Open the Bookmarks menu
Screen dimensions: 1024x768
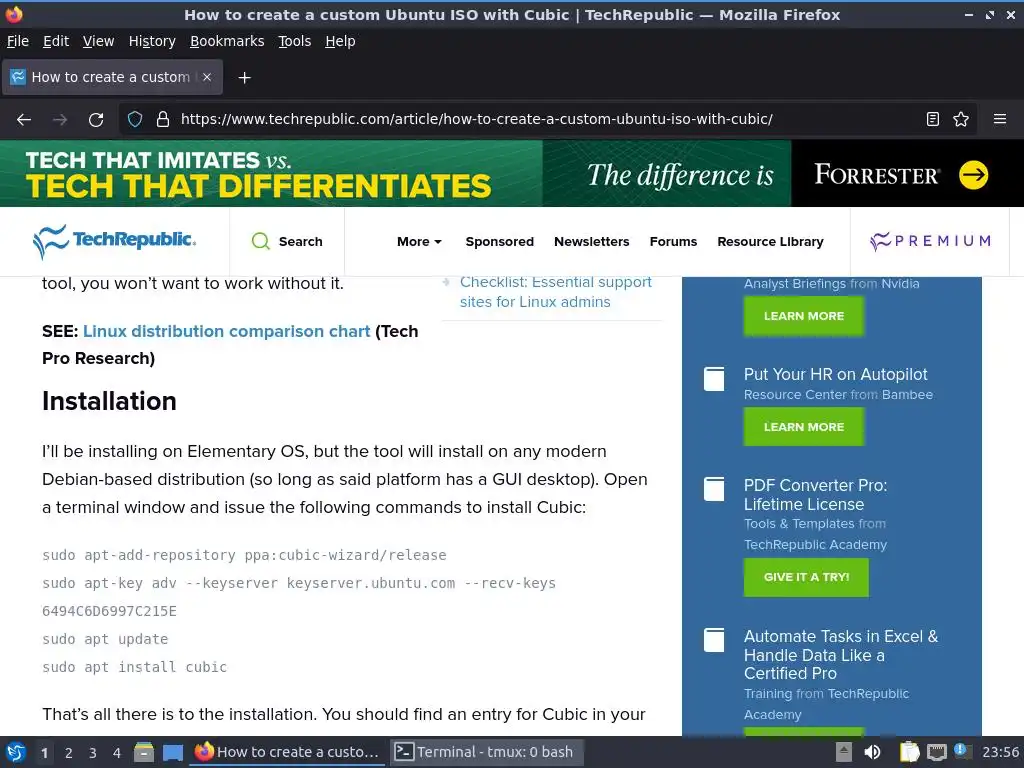[x=227, y=41]
